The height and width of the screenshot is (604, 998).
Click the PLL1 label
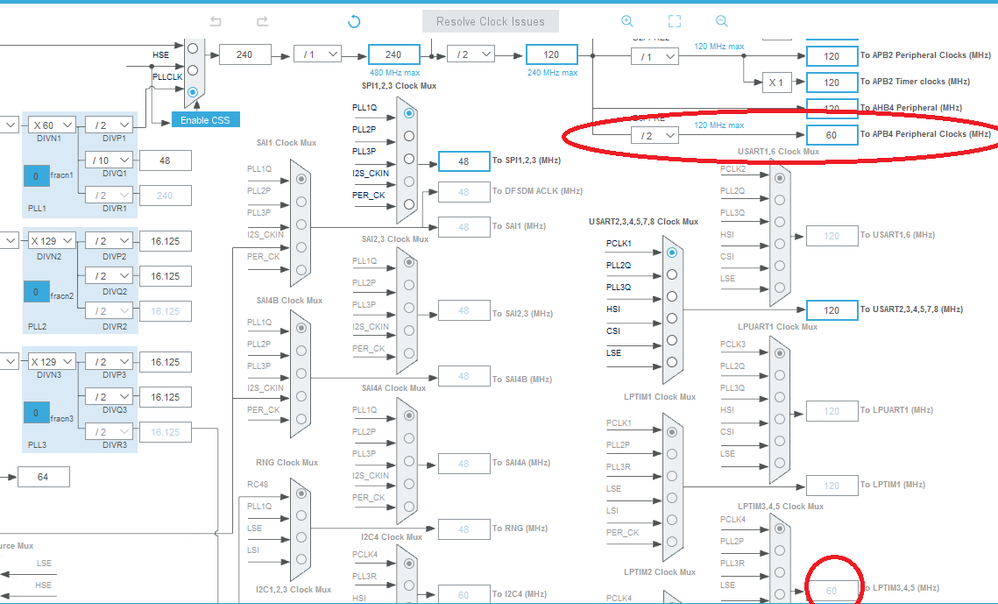(x=37, y=208)
